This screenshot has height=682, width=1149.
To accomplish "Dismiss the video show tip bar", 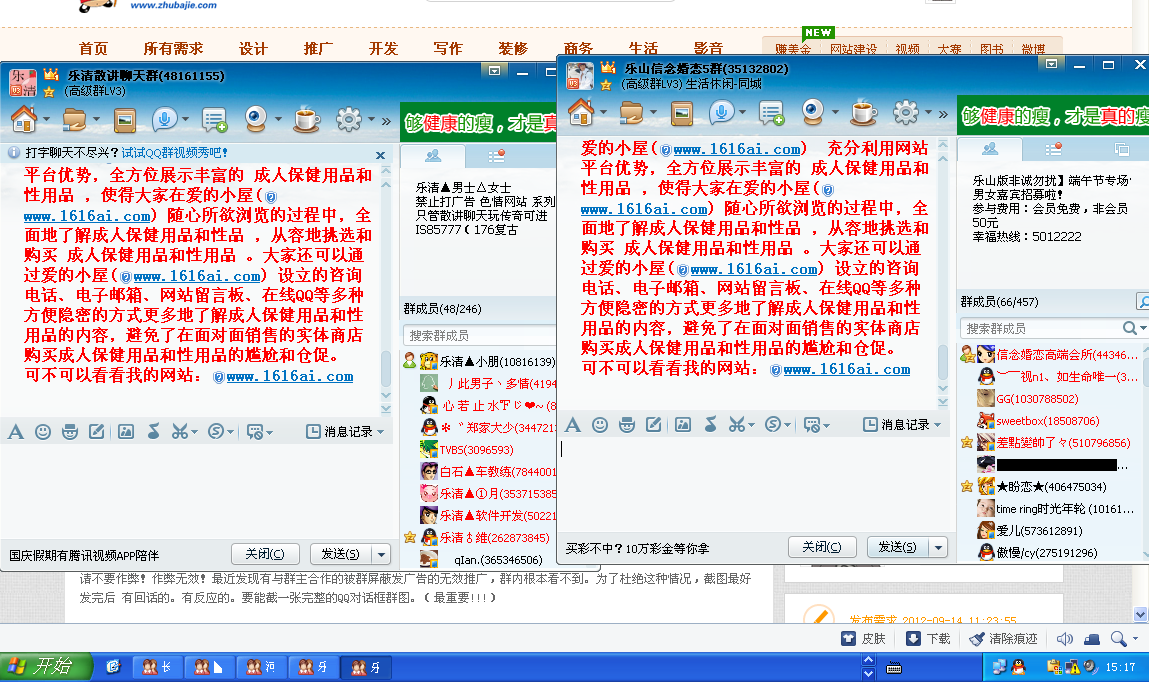I will pos(380,155).
